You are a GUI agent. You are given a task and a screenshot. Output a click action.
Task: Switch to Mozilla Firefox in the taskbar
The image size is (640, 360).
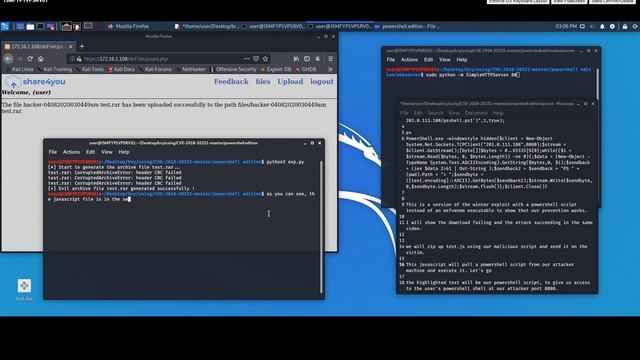pyautogui.click(x=128, y=27)
